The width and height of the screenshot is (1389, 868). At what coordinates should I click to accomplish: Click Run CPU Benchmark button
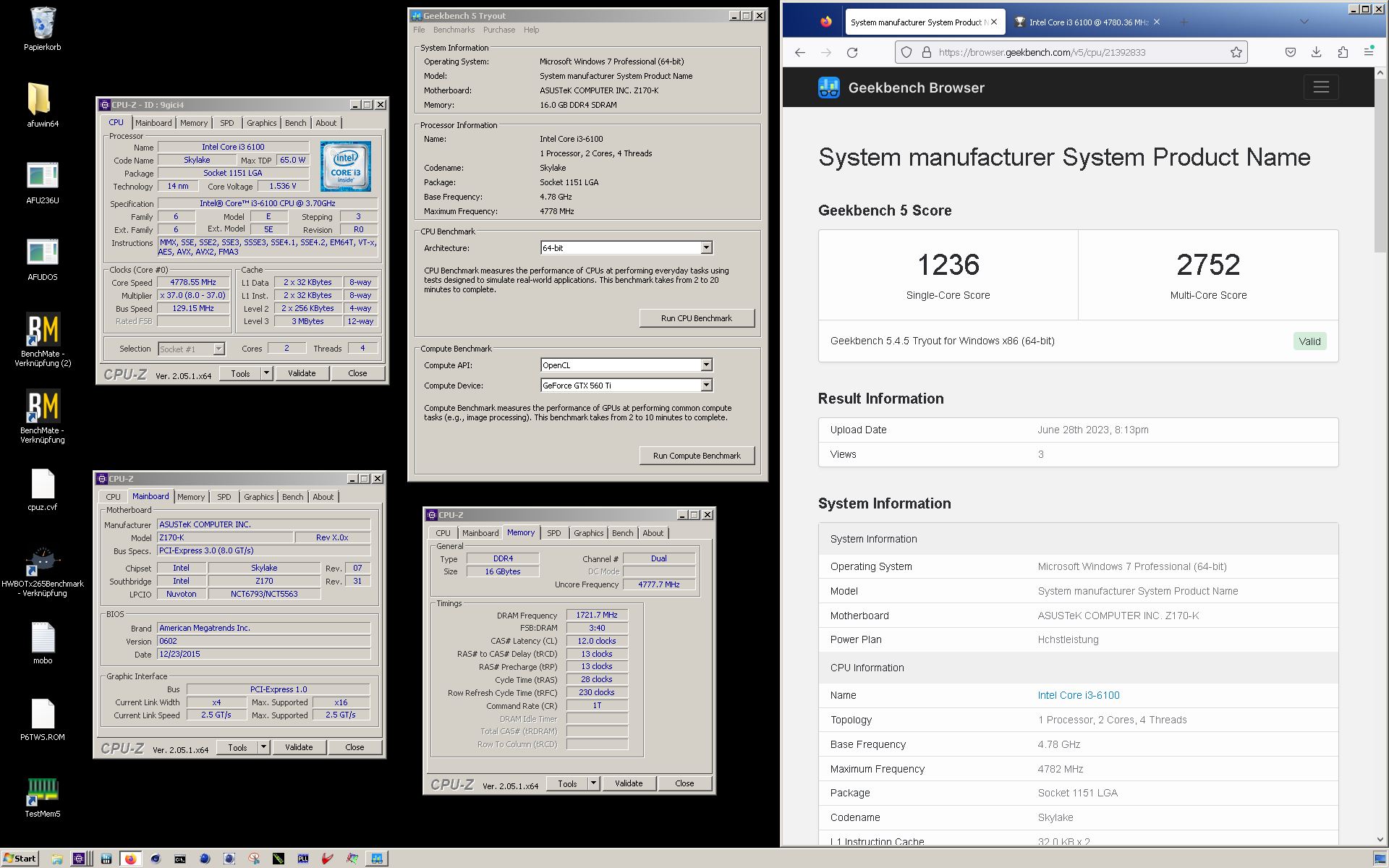[697, 318]
